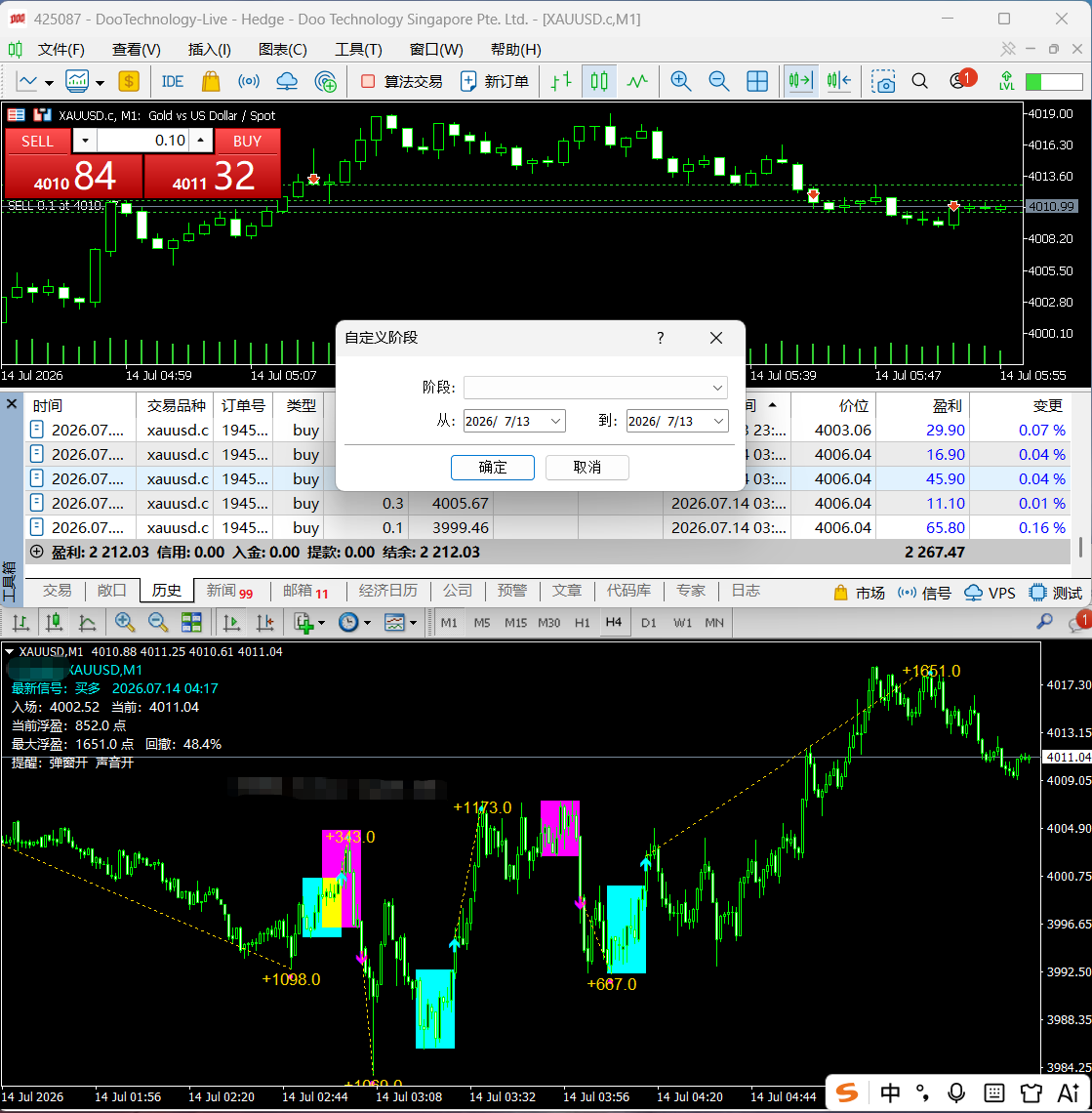Toggle 算法交易 algo trading

(402, 82)
